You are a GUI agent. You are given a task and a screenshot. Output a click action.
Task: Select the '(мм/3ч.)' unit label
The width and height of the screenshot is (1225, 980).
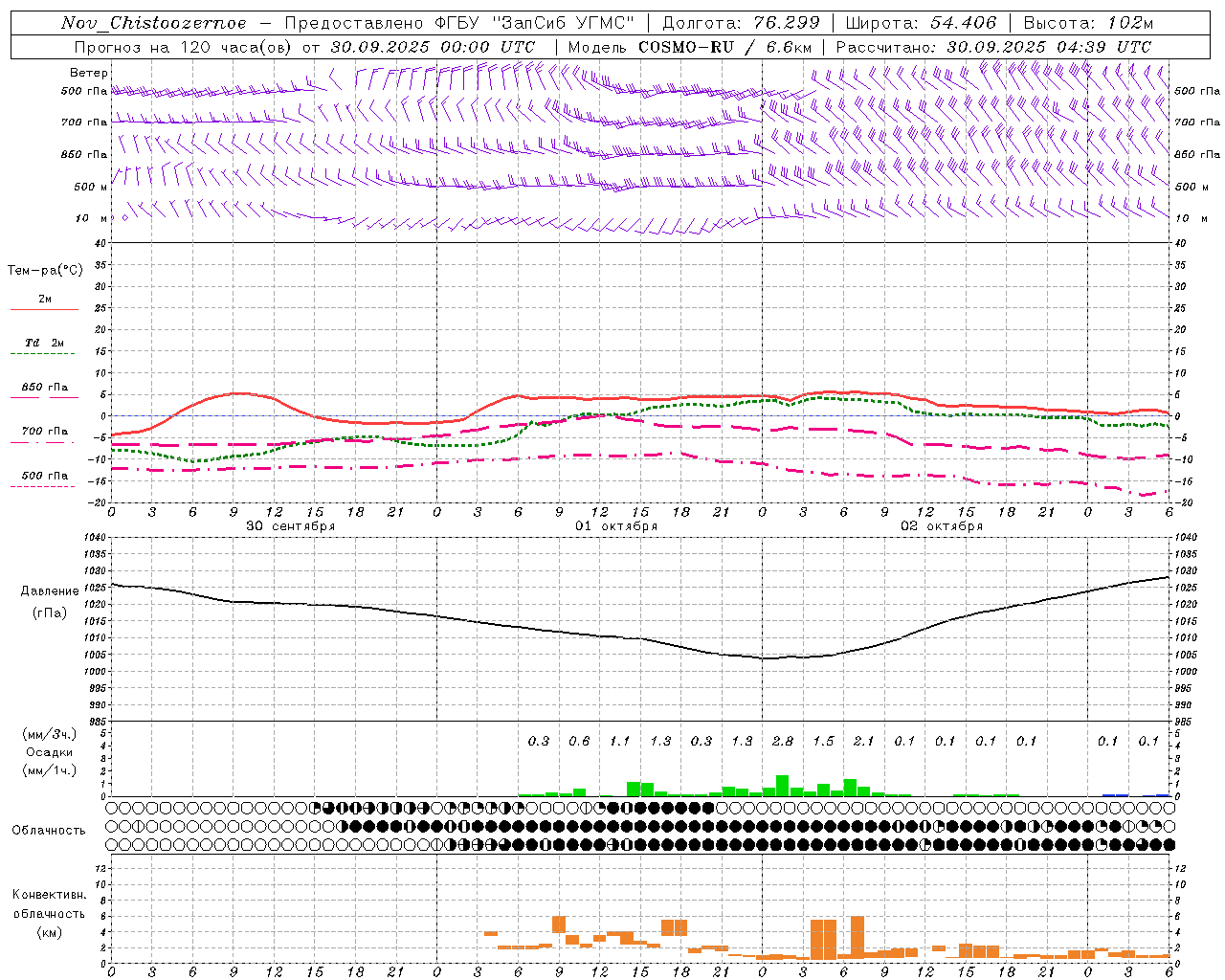50,734
